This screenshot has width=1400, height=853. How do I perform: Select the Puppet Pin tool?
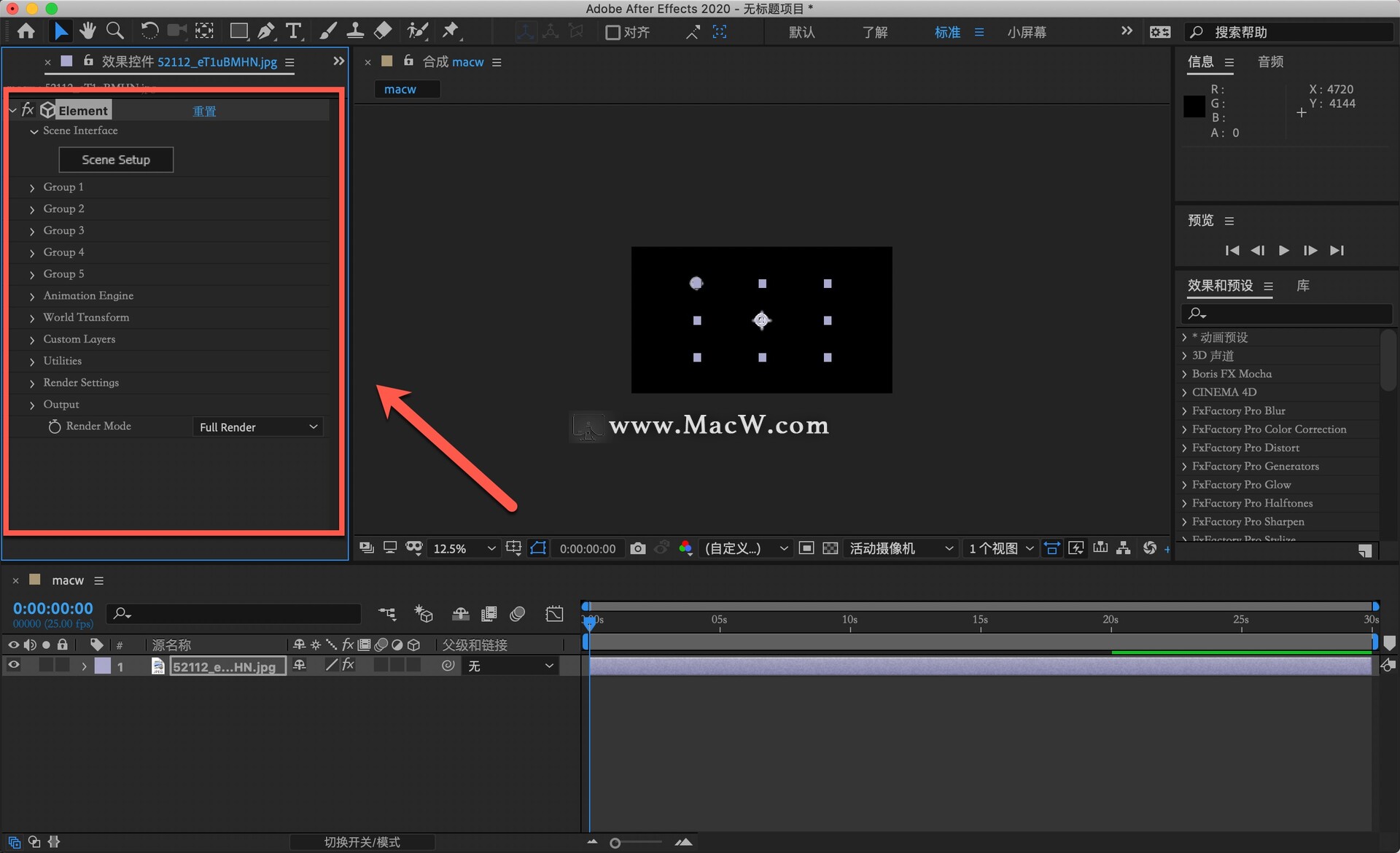[x=451, y=31]
